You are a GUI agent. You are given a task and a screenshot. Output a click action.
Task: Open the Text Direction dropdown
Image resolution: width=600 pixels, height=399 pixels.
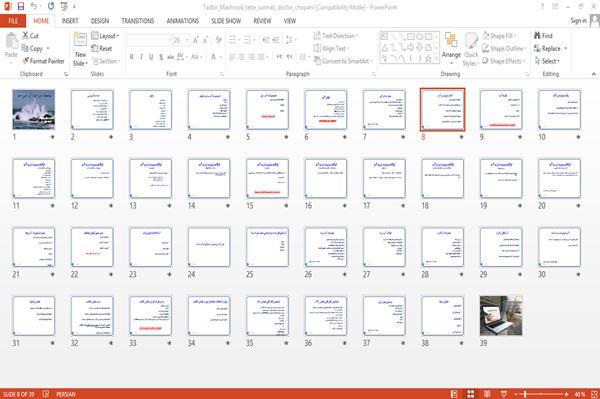pyautogui.click(x=336, y=36)
